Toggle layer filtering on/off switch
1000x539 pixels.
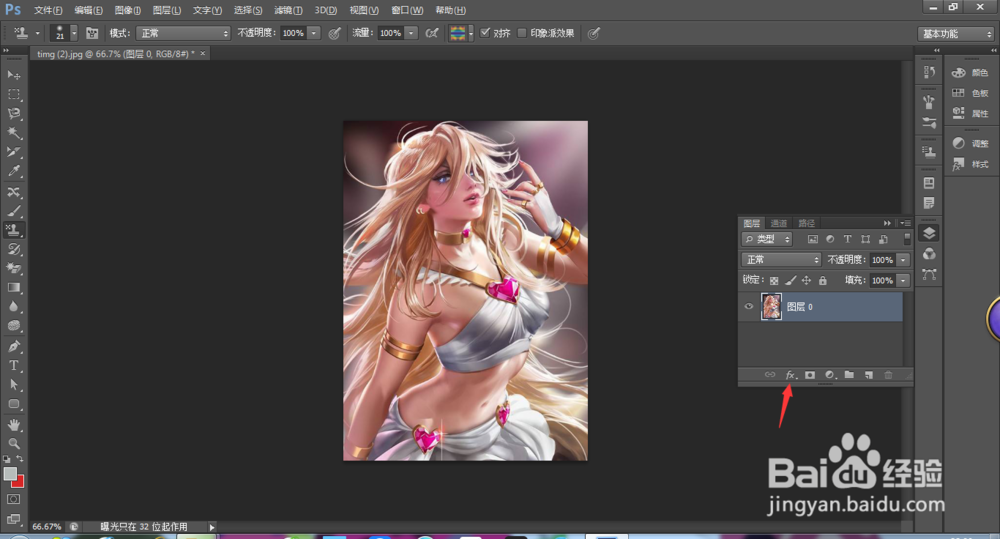(x=907, y=239)
